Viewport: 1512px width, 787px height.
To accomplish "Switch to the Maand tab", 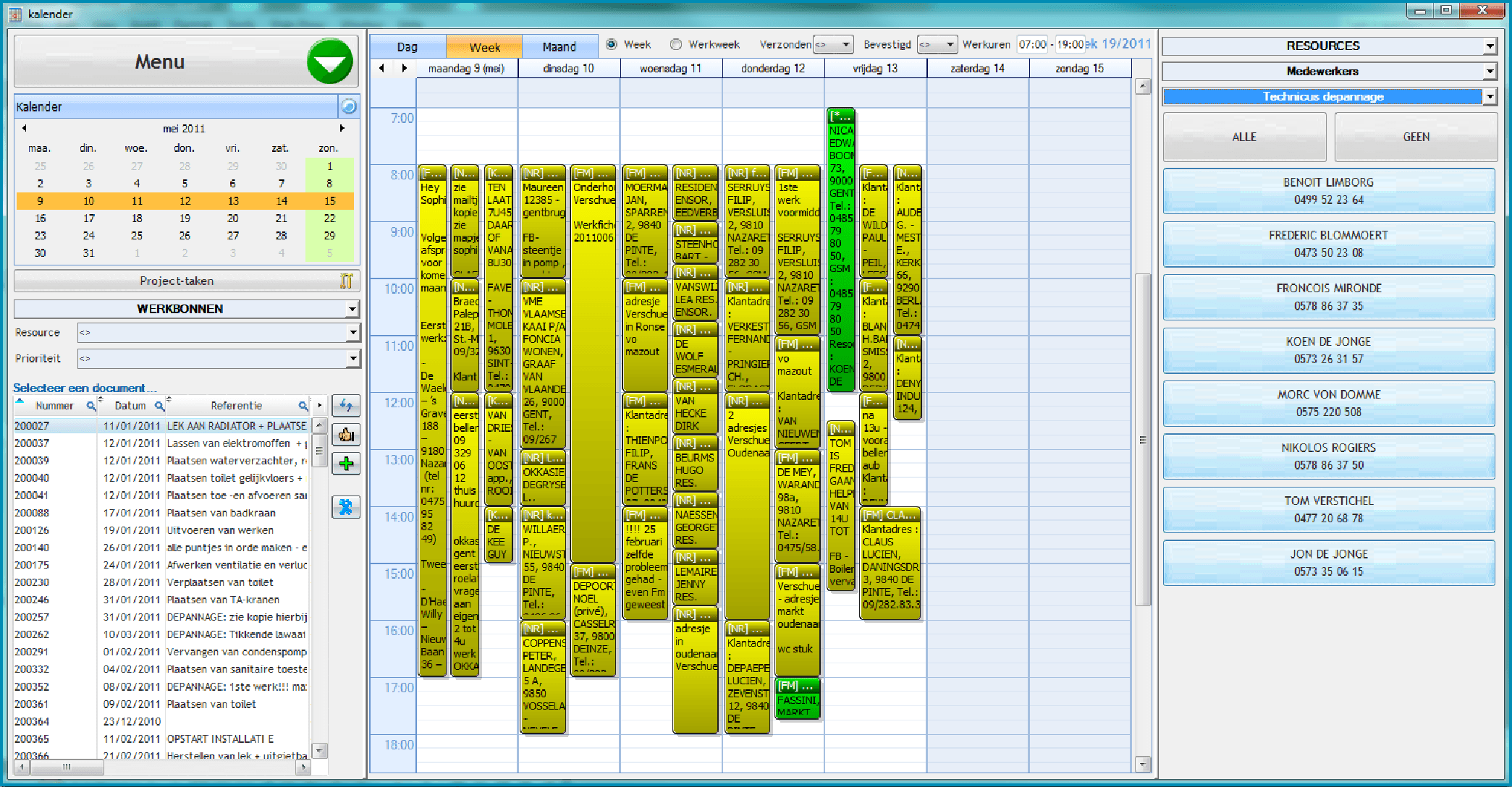I will [x=559, y=47].
